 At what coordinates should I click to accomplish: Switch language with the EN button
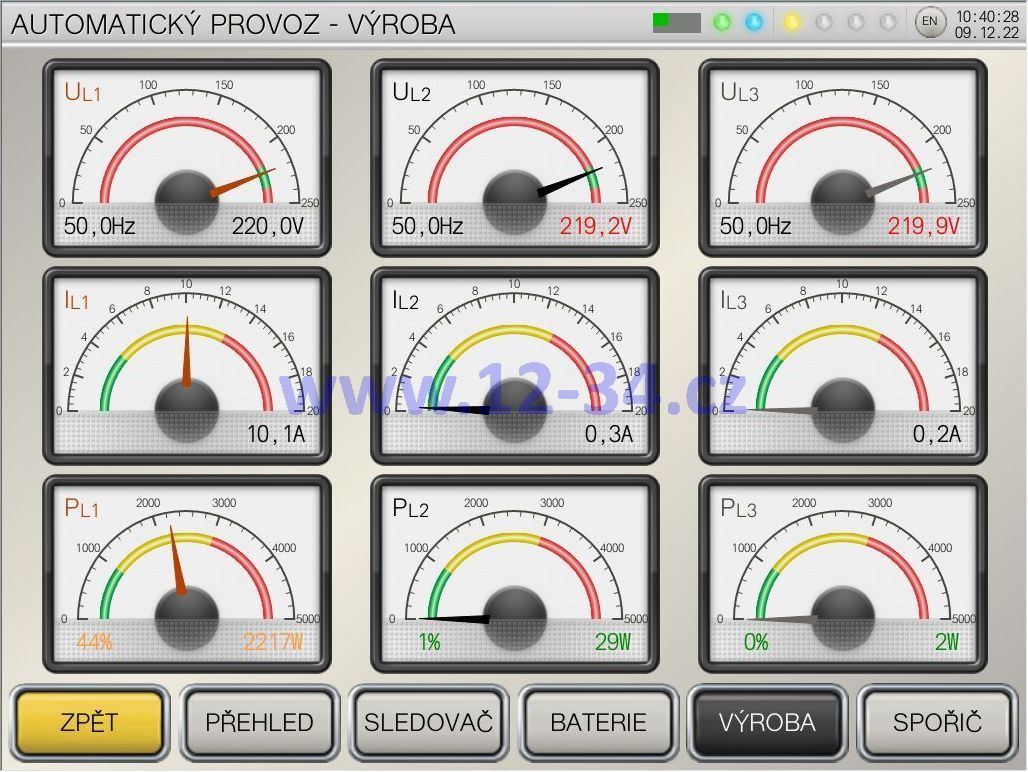930,22
